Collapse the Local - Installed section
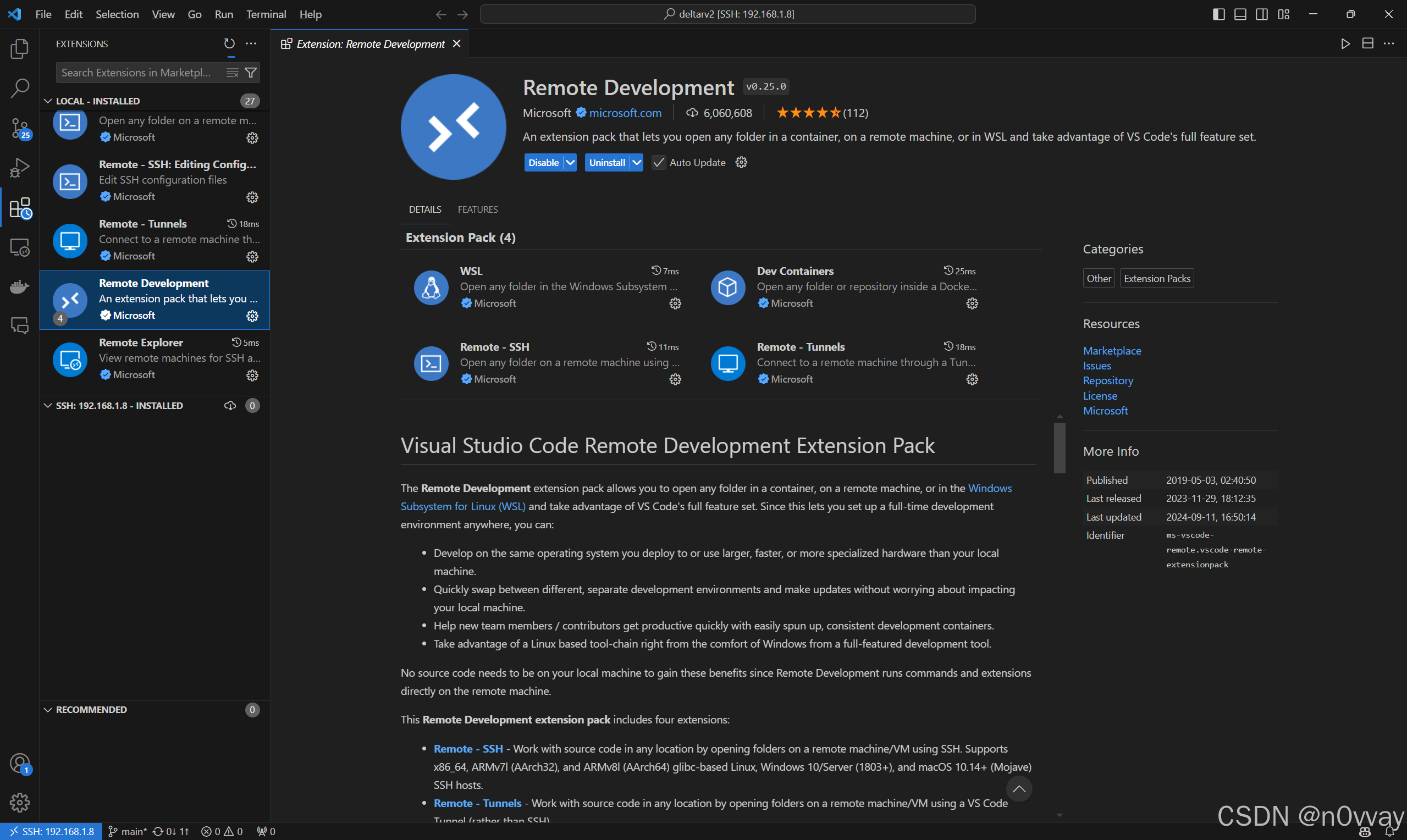Viewport: 1407px width, 840px height. tap(48, 101)
